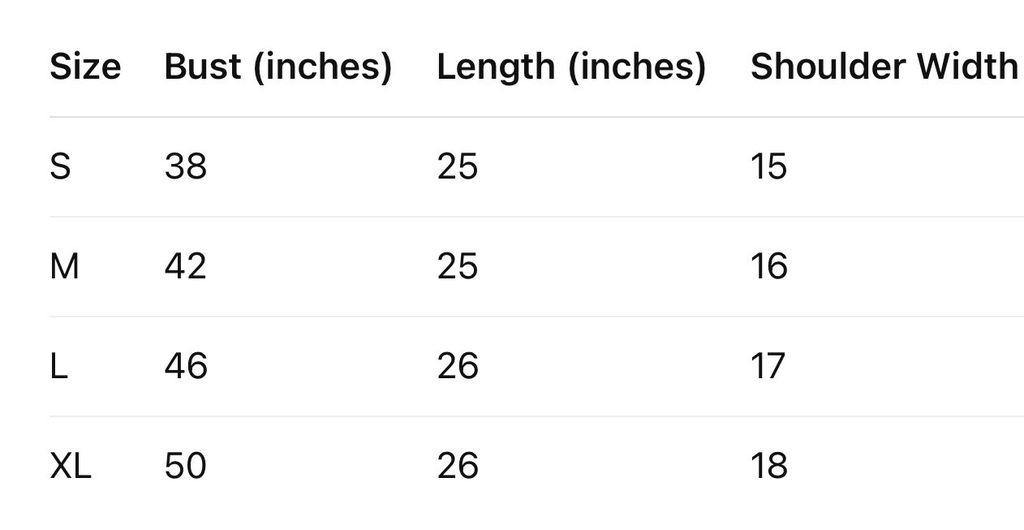Click length value 26 in XL row
The height and width of the screenshot is (530, 1024).
click(458, 466)
